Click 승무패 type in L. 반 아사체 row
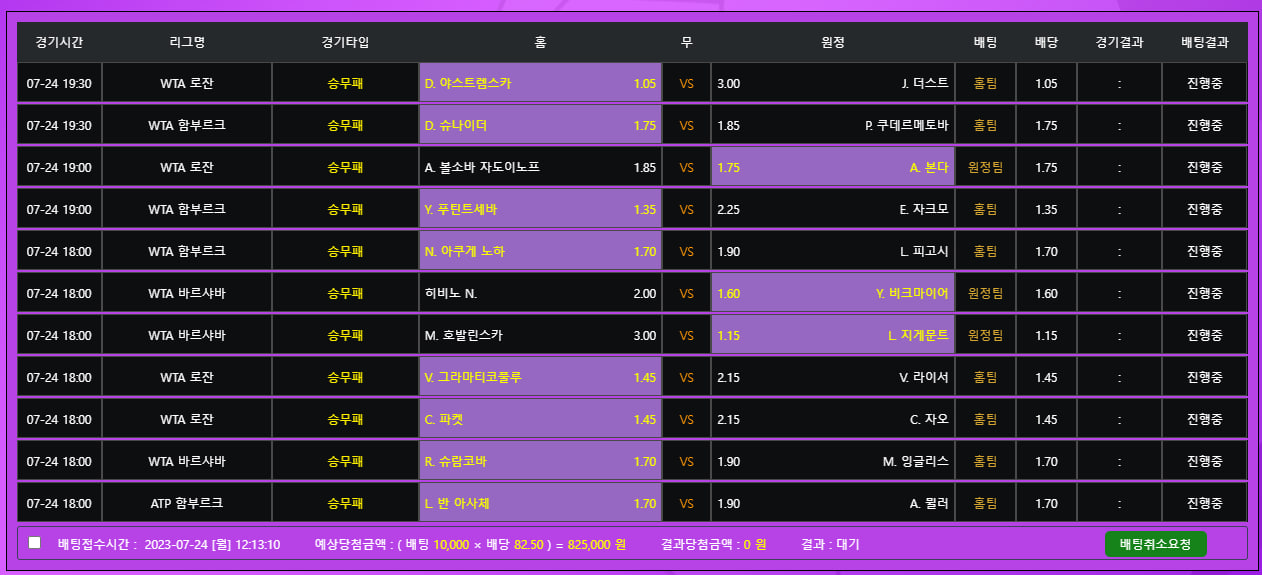1262x575 pixels. click(345, 504)
